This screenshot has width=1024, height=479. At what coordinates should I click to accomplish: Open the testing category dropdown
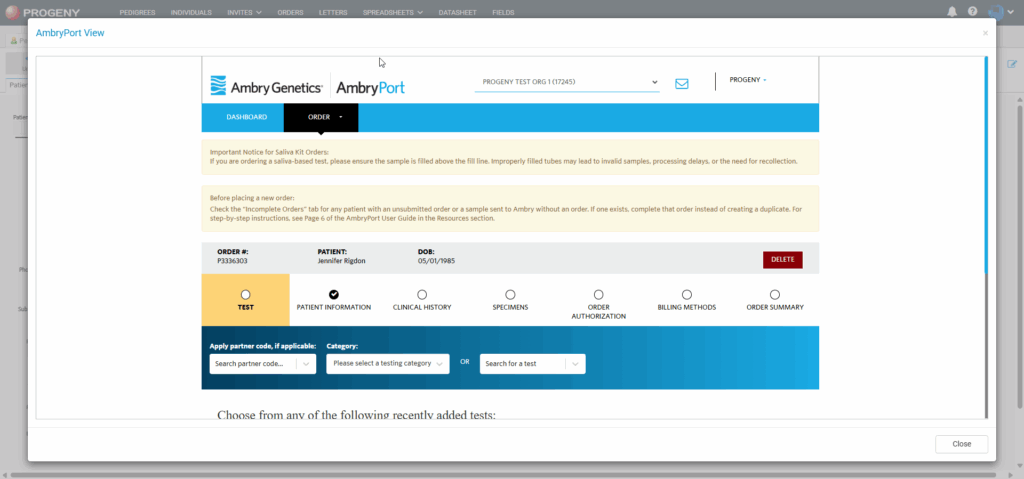click(x=388, y=364)
